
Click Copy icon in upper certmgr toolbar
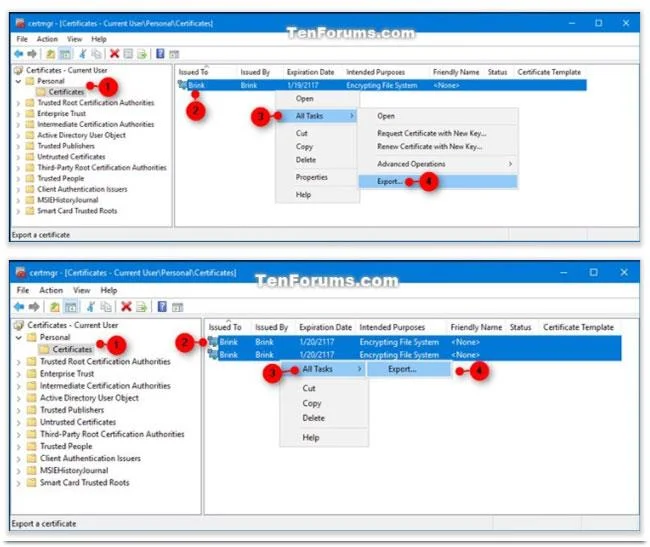coord(97,54)
